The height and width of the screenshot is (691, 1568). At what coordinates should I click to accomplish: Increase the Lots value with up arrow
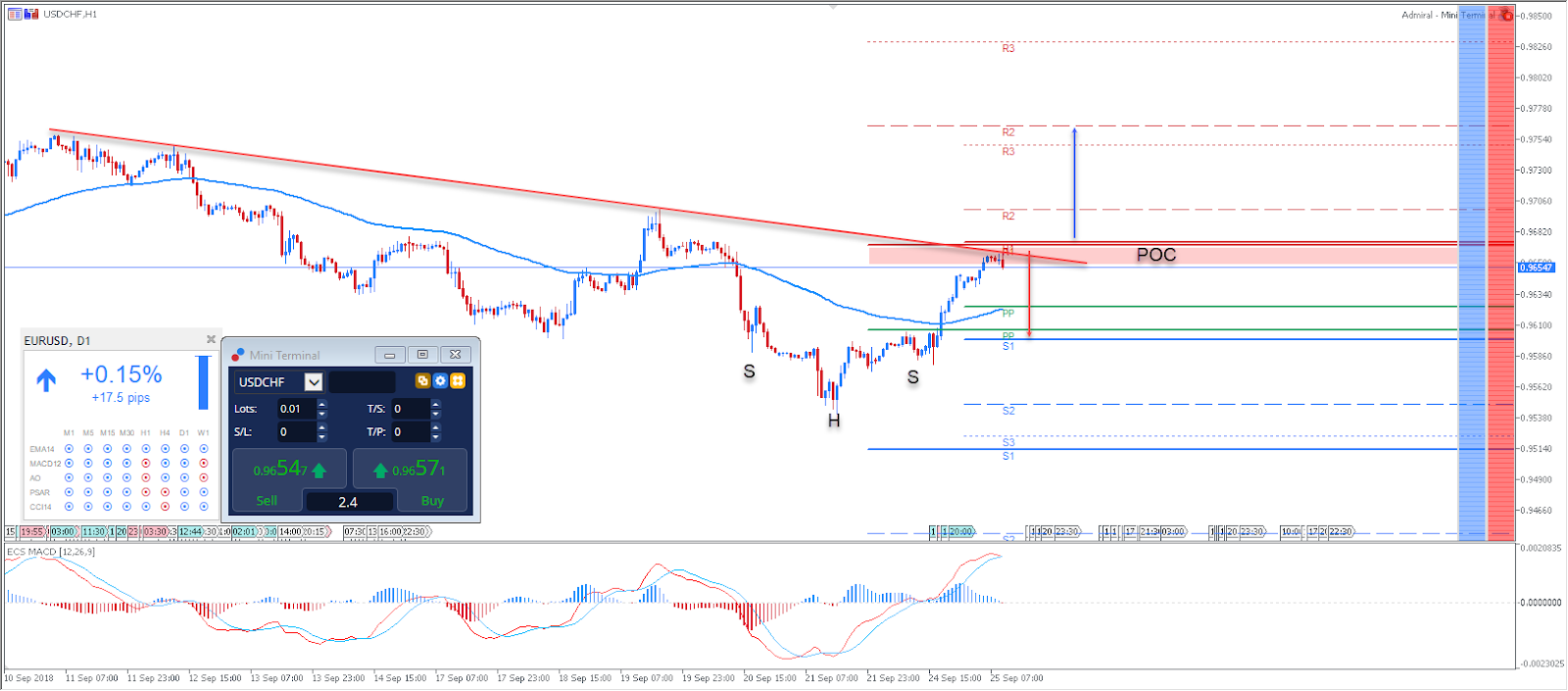[x=322, y=404]
